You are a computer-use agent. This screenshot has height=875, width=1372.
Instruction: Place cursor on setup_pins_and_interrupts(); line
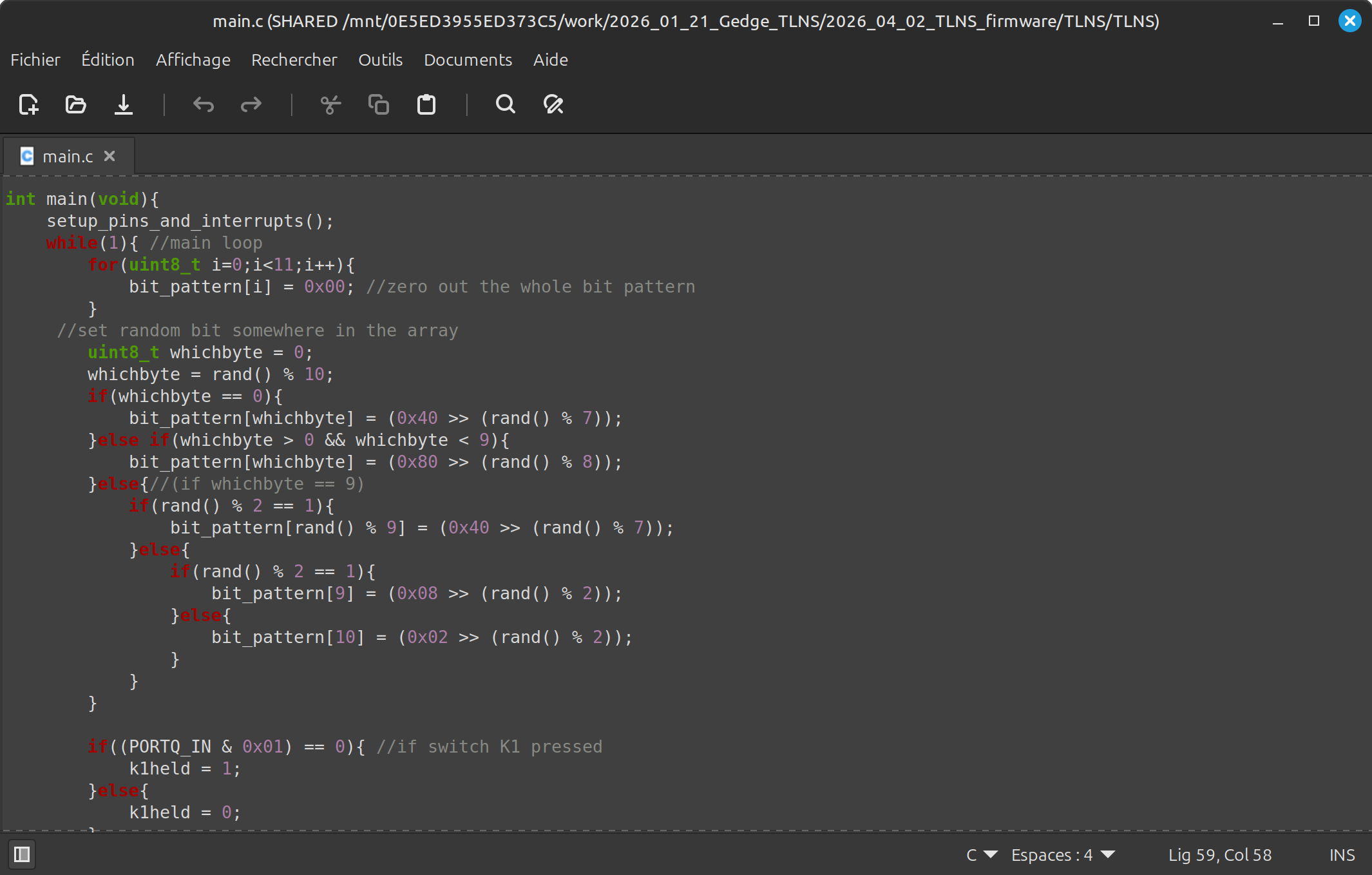click(190, 221)
